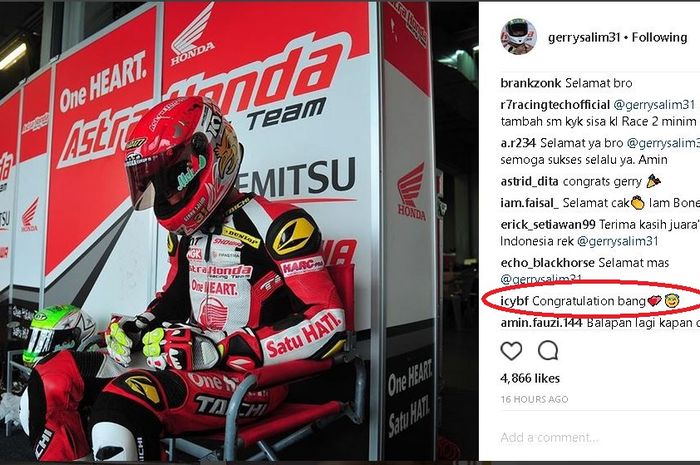This screenshot has height=465, width=700.
Task: Click the Following button
Action: click(x=659, y=37)
